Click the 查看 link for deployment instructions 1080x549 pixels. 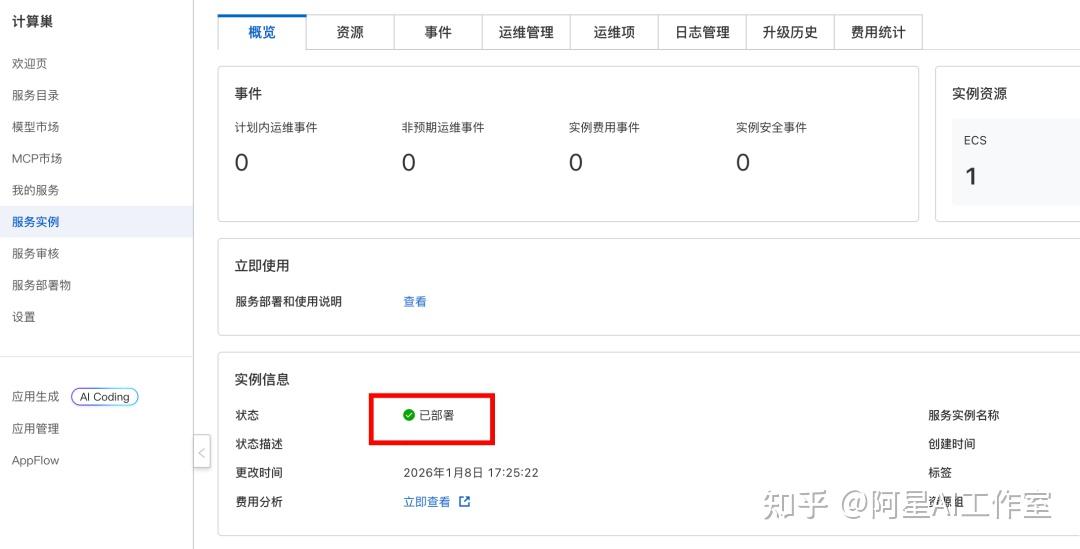click(x=415, y=302)
